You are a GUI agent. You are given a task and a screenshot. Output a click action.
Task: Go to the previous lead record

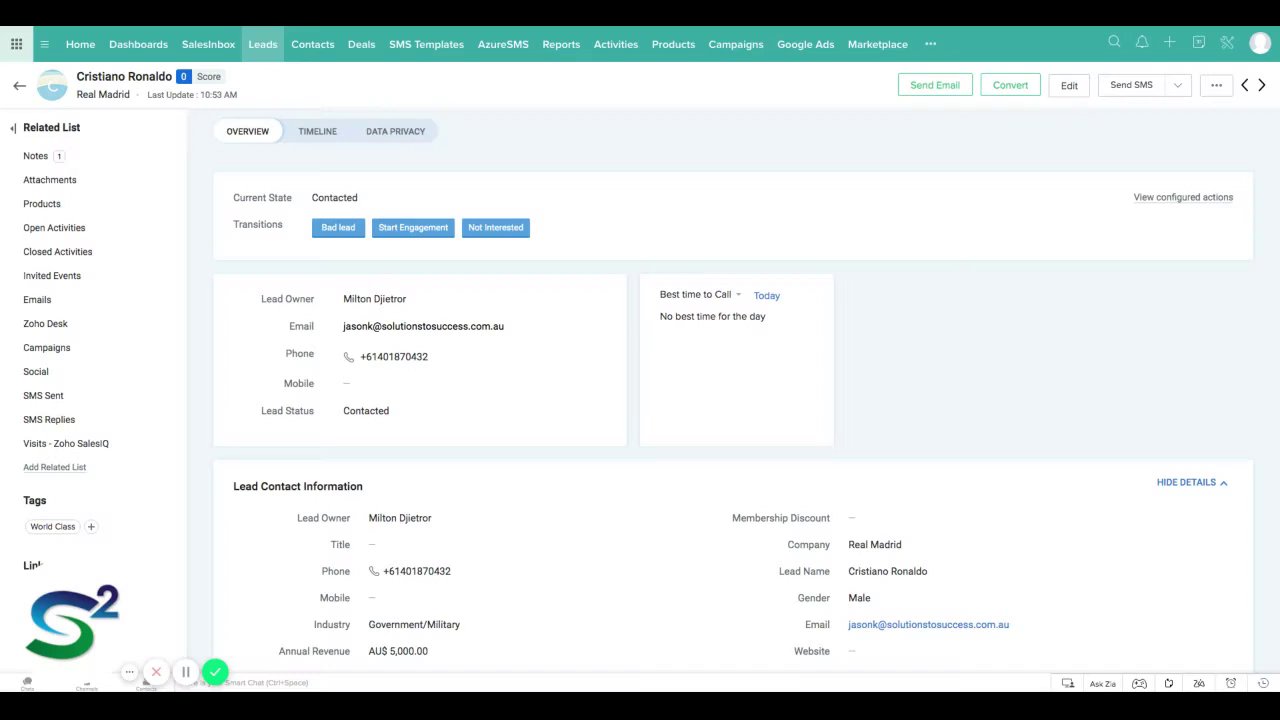(1245, 85)
